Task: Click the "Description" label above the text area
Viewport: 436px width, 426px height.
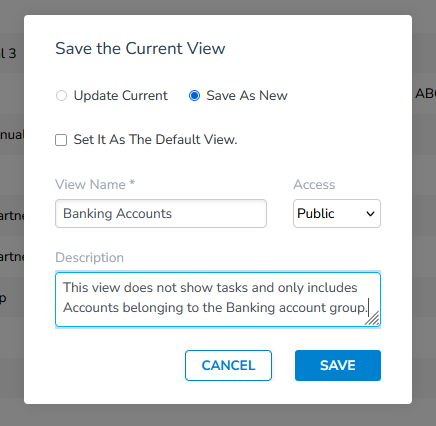Action: [89, 258]
